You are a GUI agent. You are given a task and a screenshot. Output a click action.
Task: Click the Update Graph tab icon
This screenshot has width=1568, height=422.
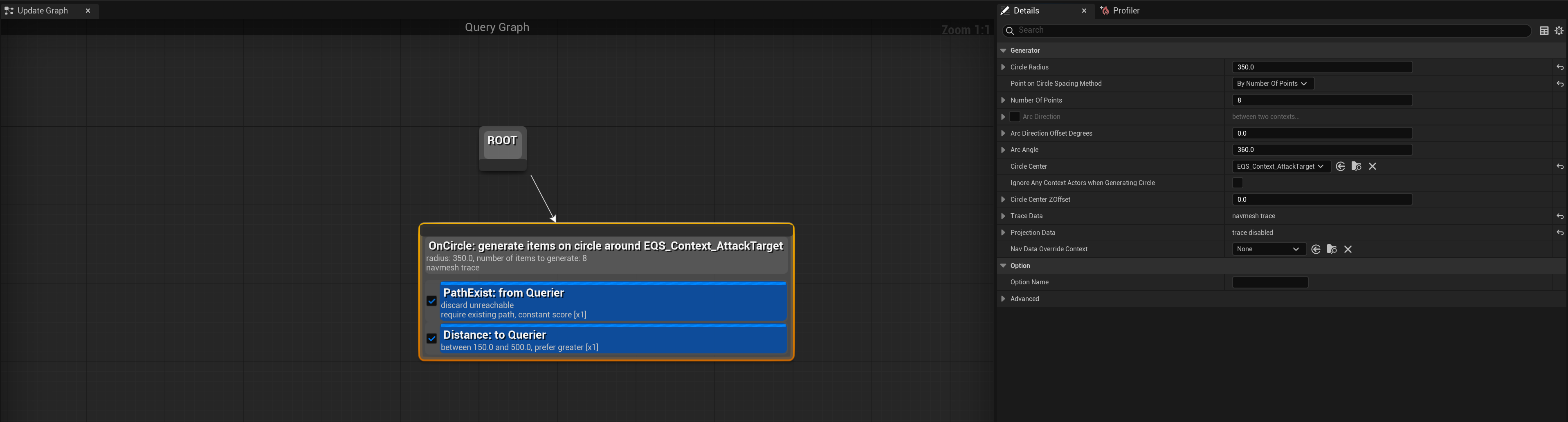click(x=9, y=10)
